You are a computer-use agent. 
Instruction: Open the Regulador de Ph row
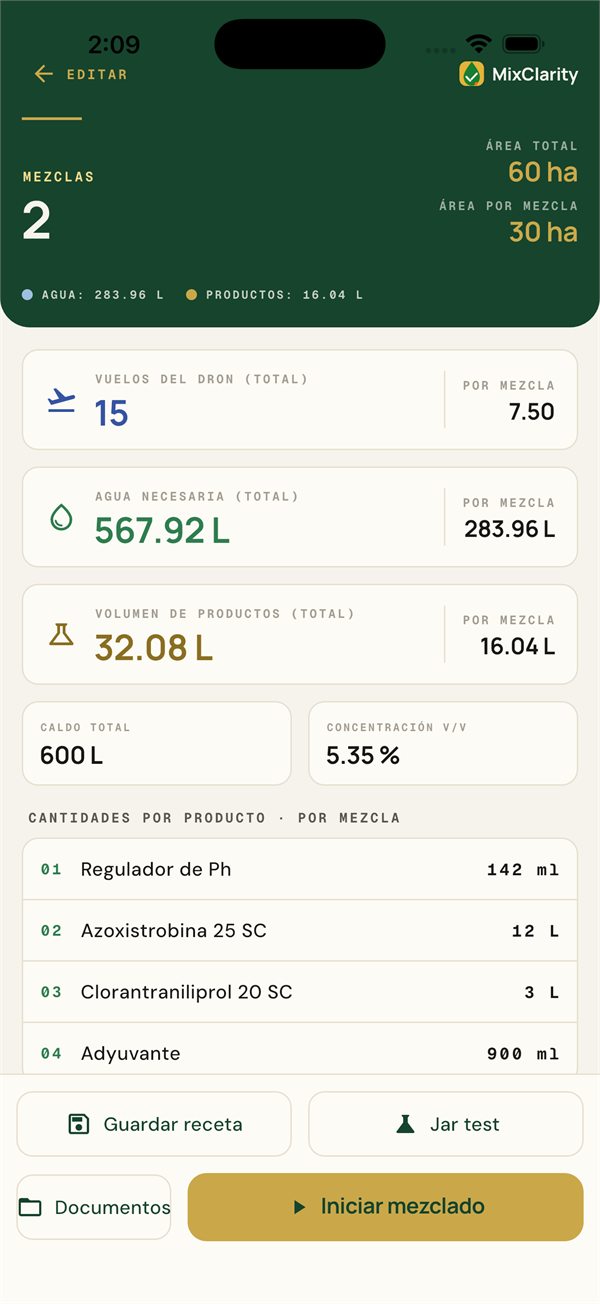click(x=300, y=869)
